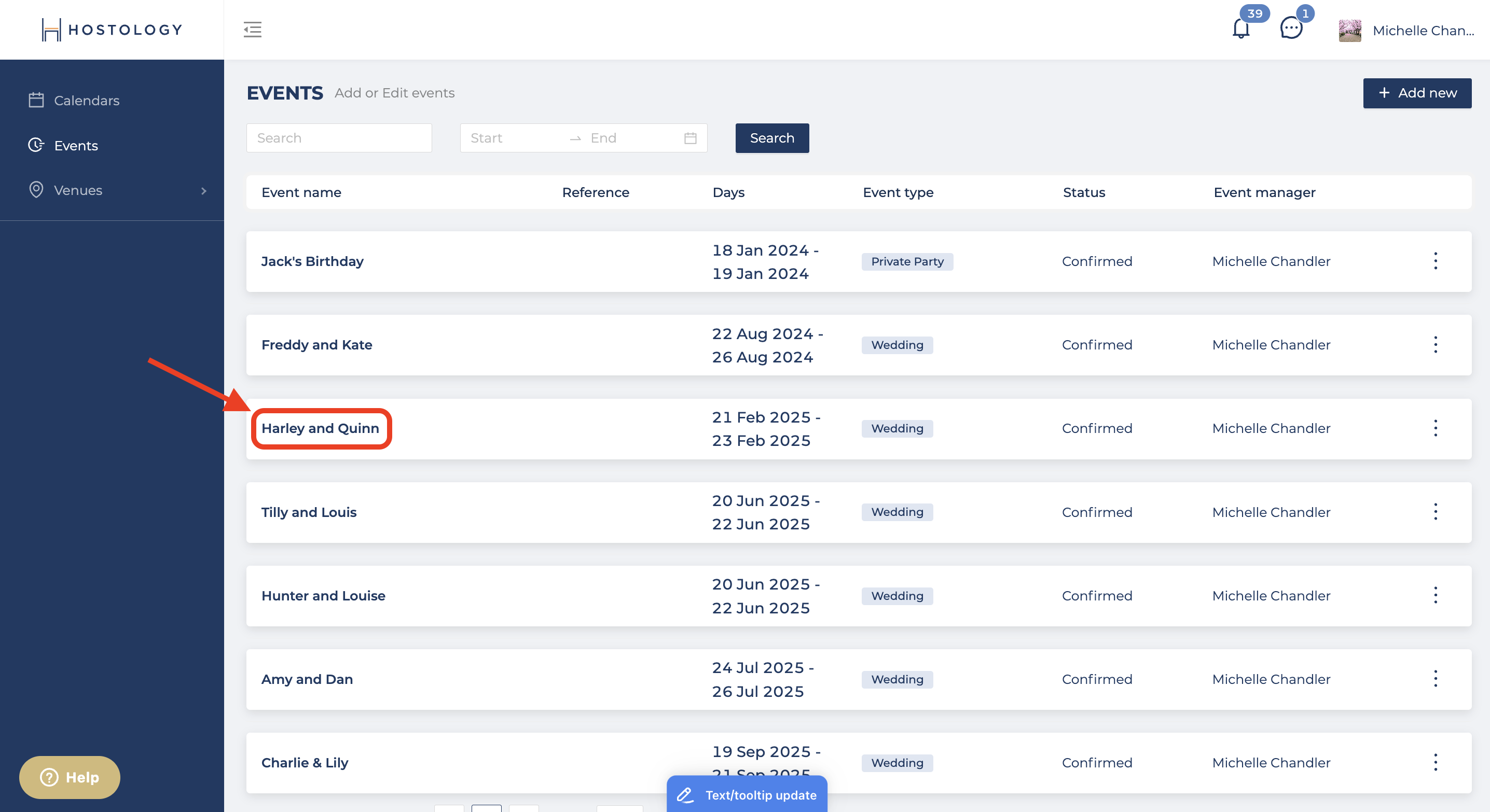The height and width of the screenshot is (812, 1490).
Task: Open the Hunter and Louise event
Action: (323, 595)
